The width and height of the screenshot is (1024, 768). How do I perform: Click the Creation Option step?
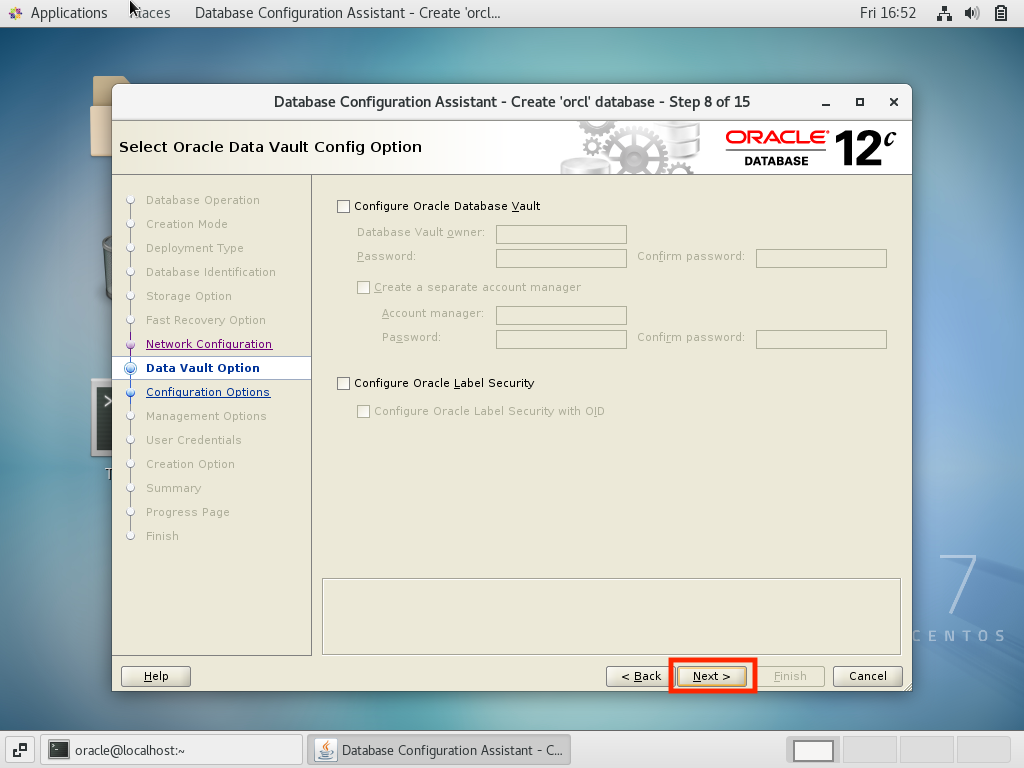click(190, 464)
